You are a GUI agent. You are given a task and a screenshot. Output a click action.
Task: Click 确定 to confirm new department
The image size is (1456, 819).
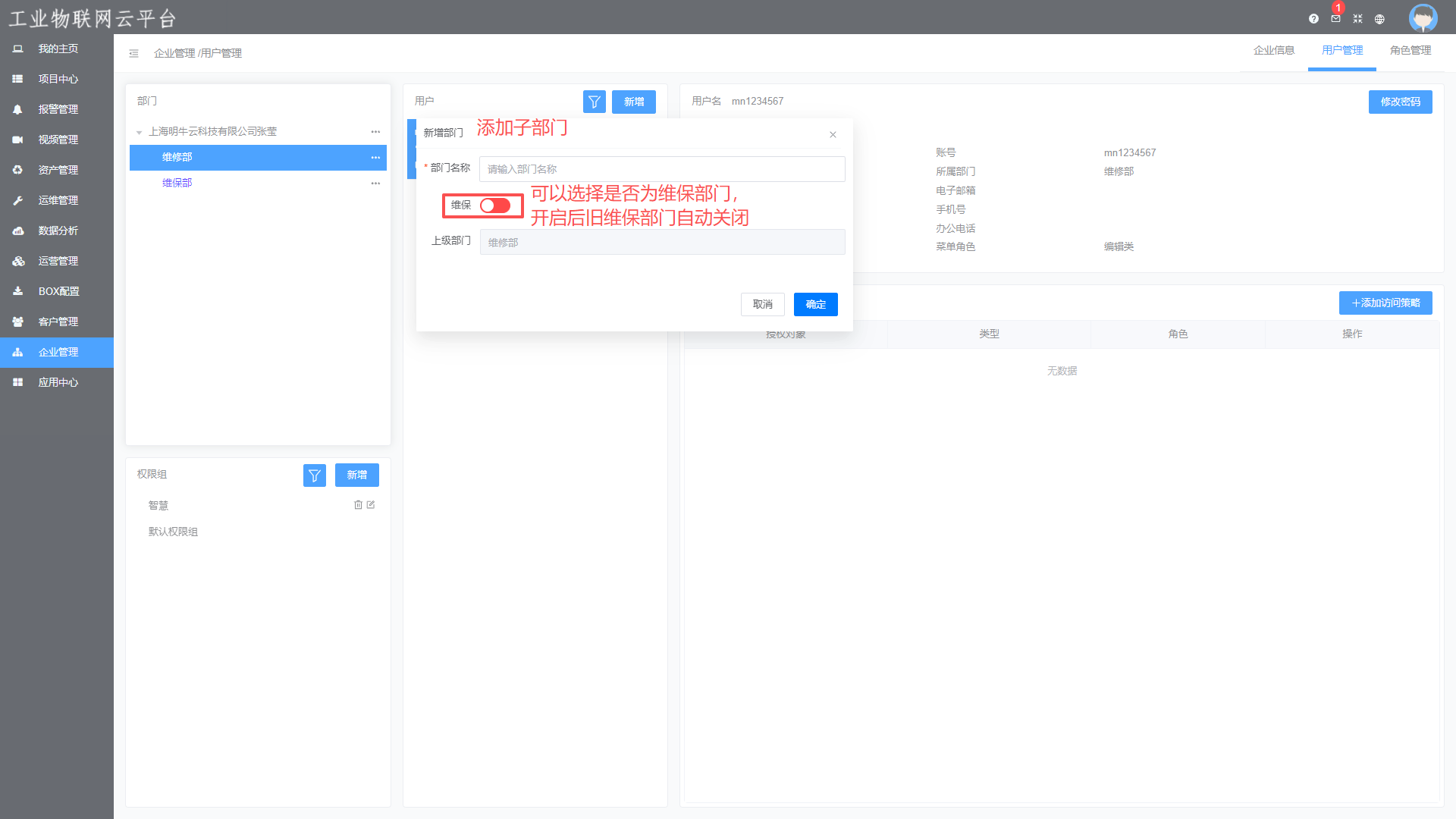click(815, 304)
